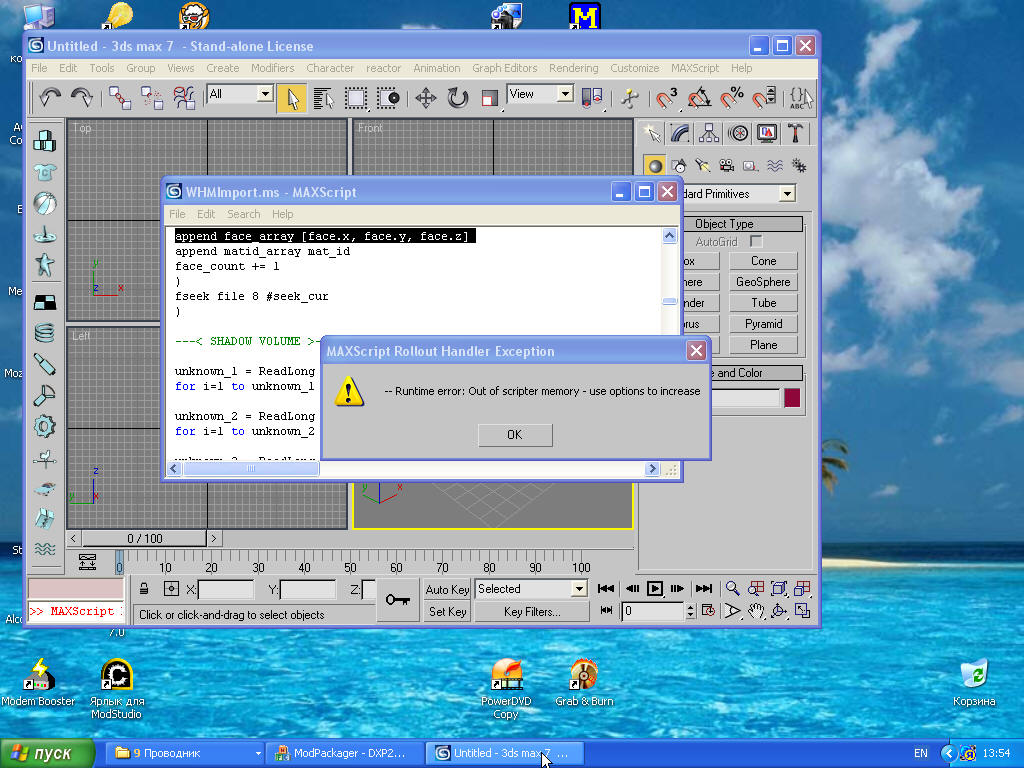Choose the Bind to Space Warp tool
Viewport: 1024px width, 768px height.
(184, 98)
